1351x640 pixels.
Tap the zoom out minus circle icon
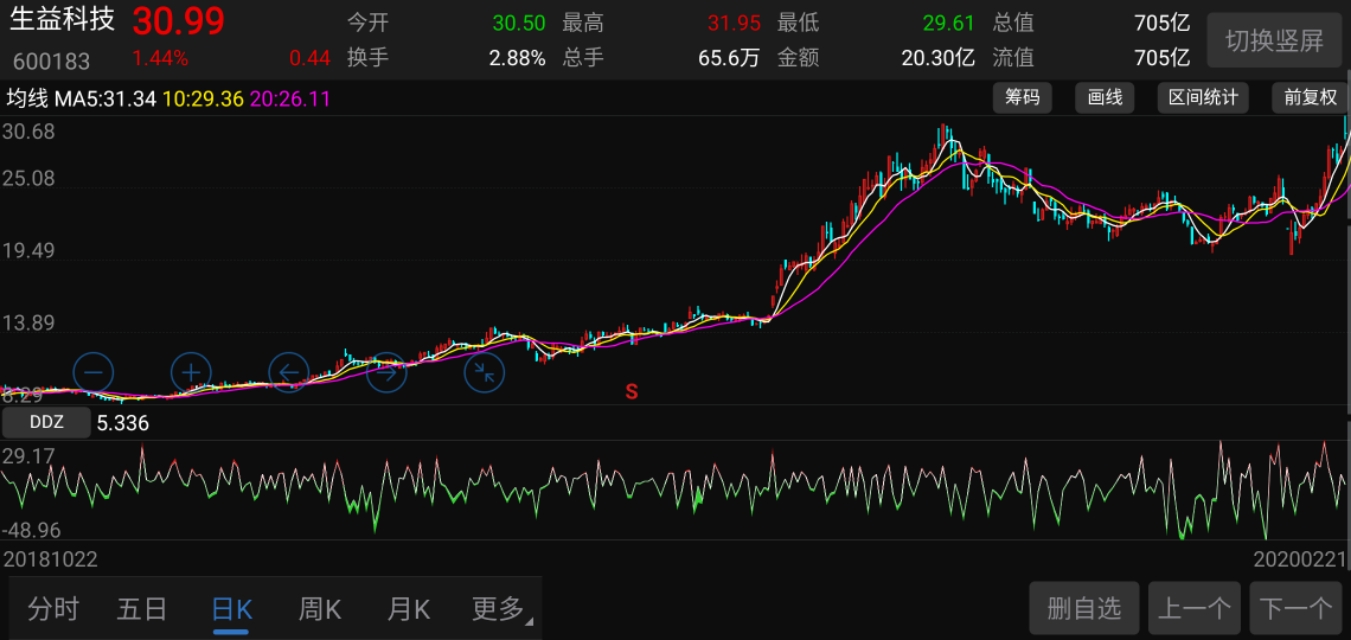click(x=94, y=373)
